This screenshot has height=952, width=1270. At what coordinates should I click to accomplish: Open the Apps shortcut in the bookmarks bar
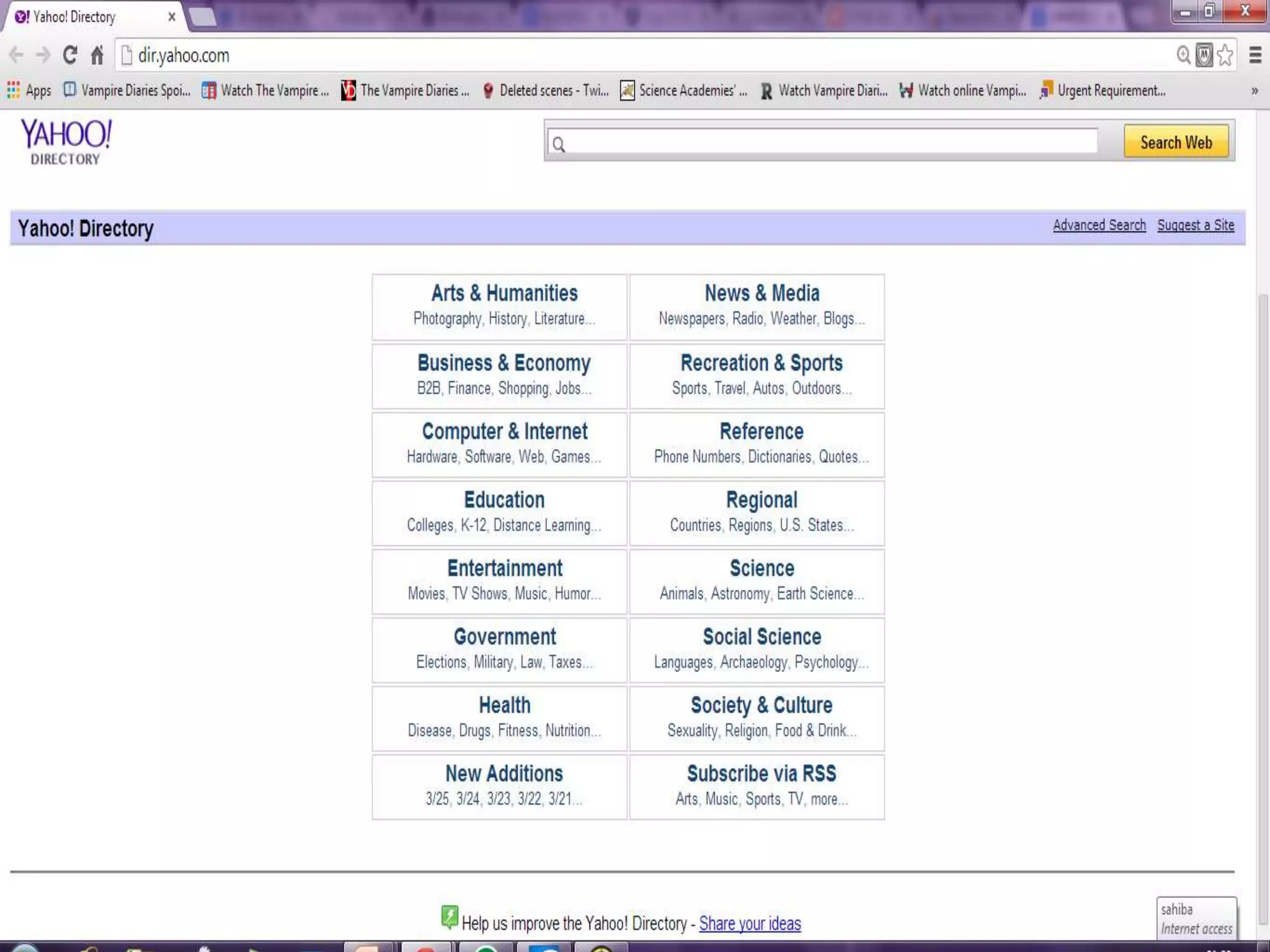point(29,90)
